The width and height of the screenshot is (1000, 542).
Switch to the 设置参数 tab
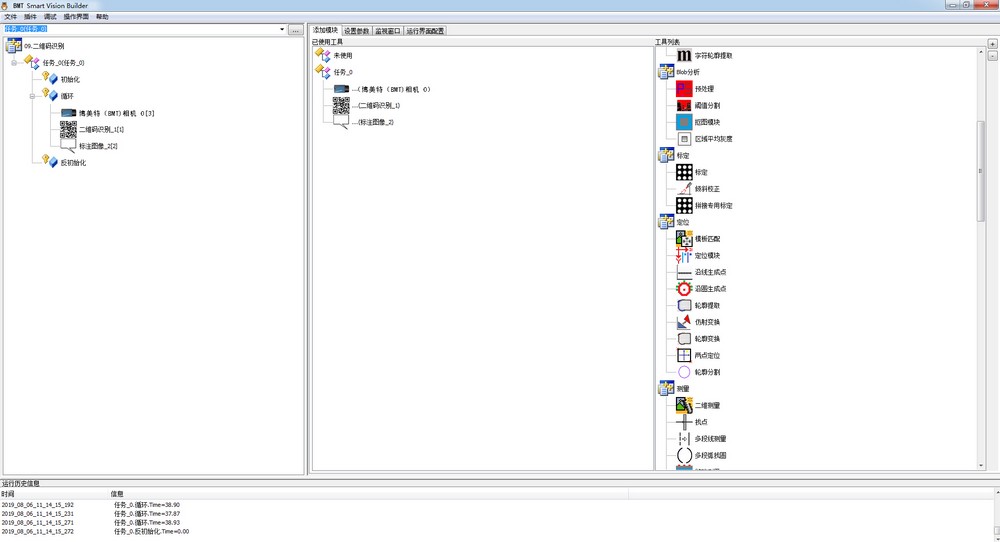[x=357, y=31]
